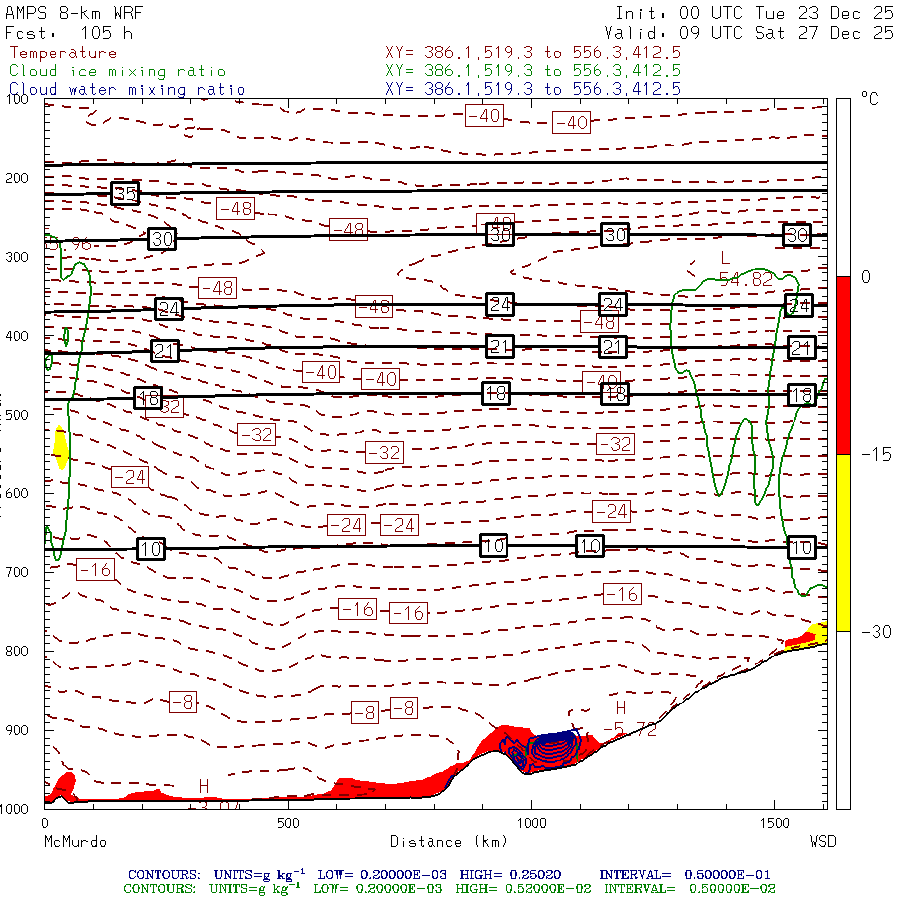Image resolution: width=900 pixels, height=900 pixels.
Task: Click the blue "INTERVAL= 0.50000E-01" value
Action: (x=685, y=875)
